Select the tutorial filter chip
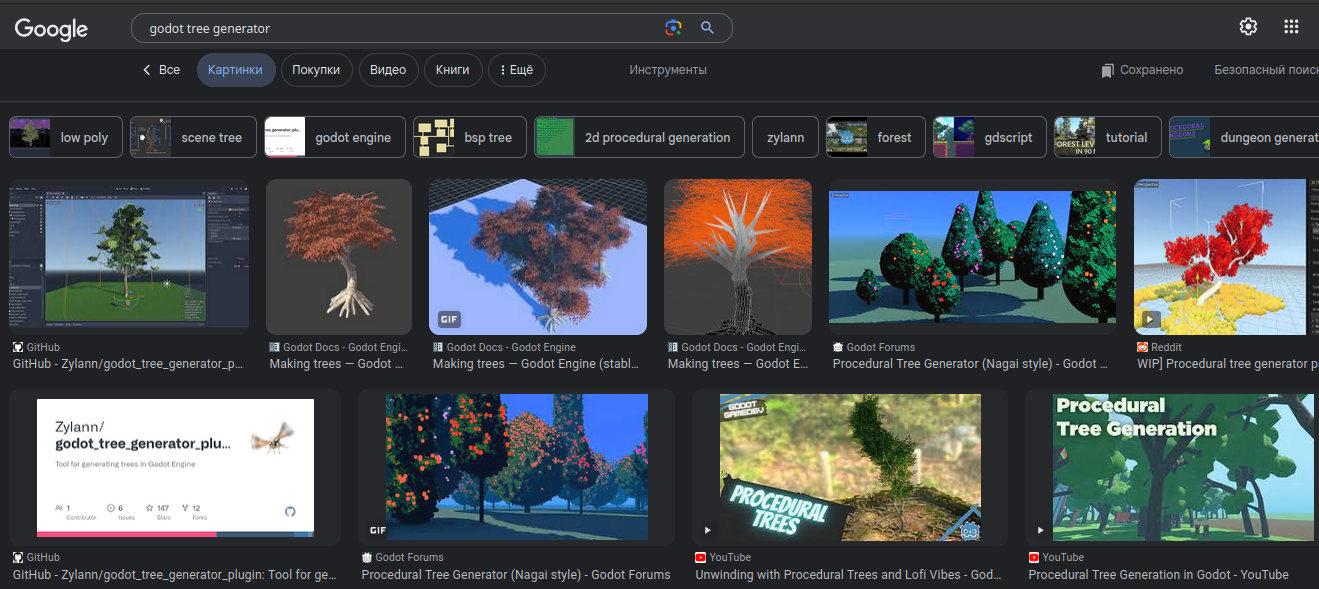Image resolution: width=1319 pixels, height=589 pixels. pyautogui.click(x=1108, y=137)
